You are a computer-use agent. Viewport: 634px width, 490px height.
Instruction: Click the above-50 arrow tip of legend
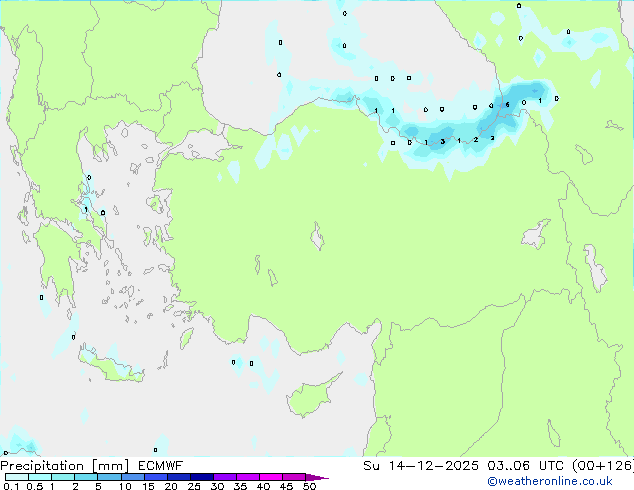tap(317, 477)
